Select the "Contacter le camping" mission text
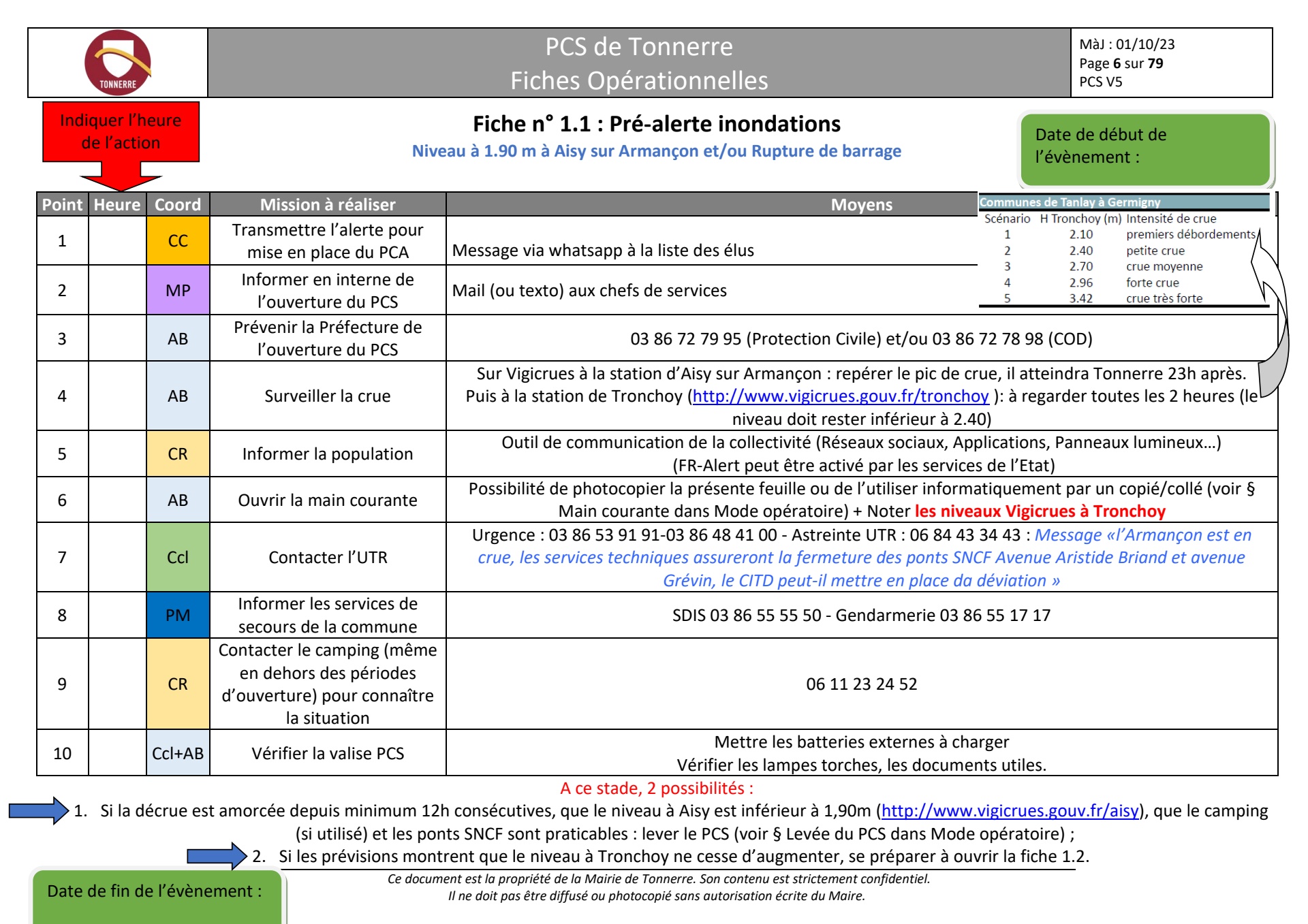This screenshot has width=1308, height=924. [x=328, y=684]
